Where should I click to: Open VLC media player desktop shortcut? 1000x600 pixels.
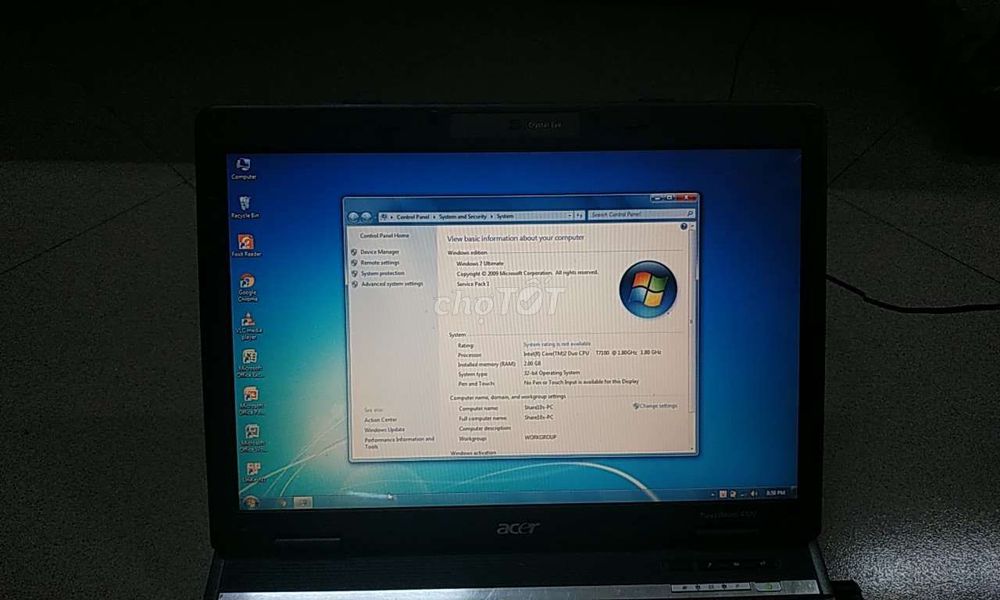click(249, 326)
